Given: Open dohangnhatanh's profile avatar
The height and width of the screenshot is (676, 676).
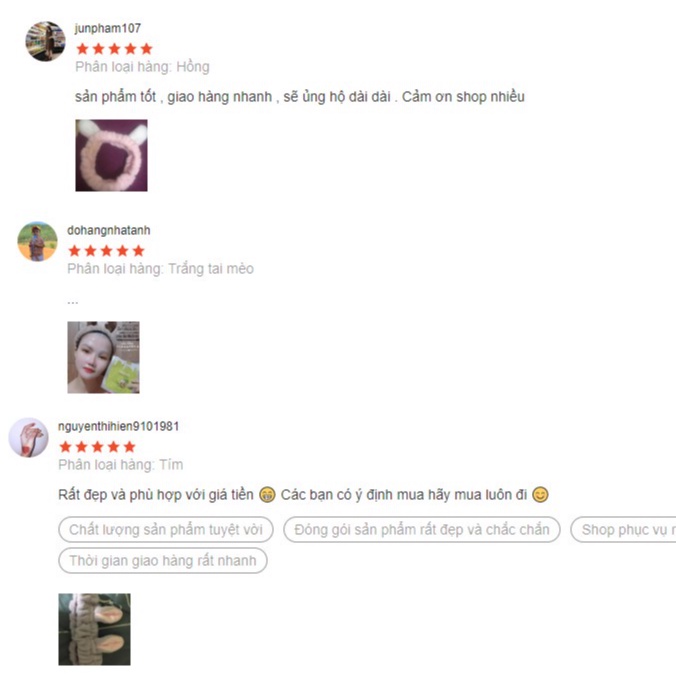Looking at the screenshot, I should (37, 241).
